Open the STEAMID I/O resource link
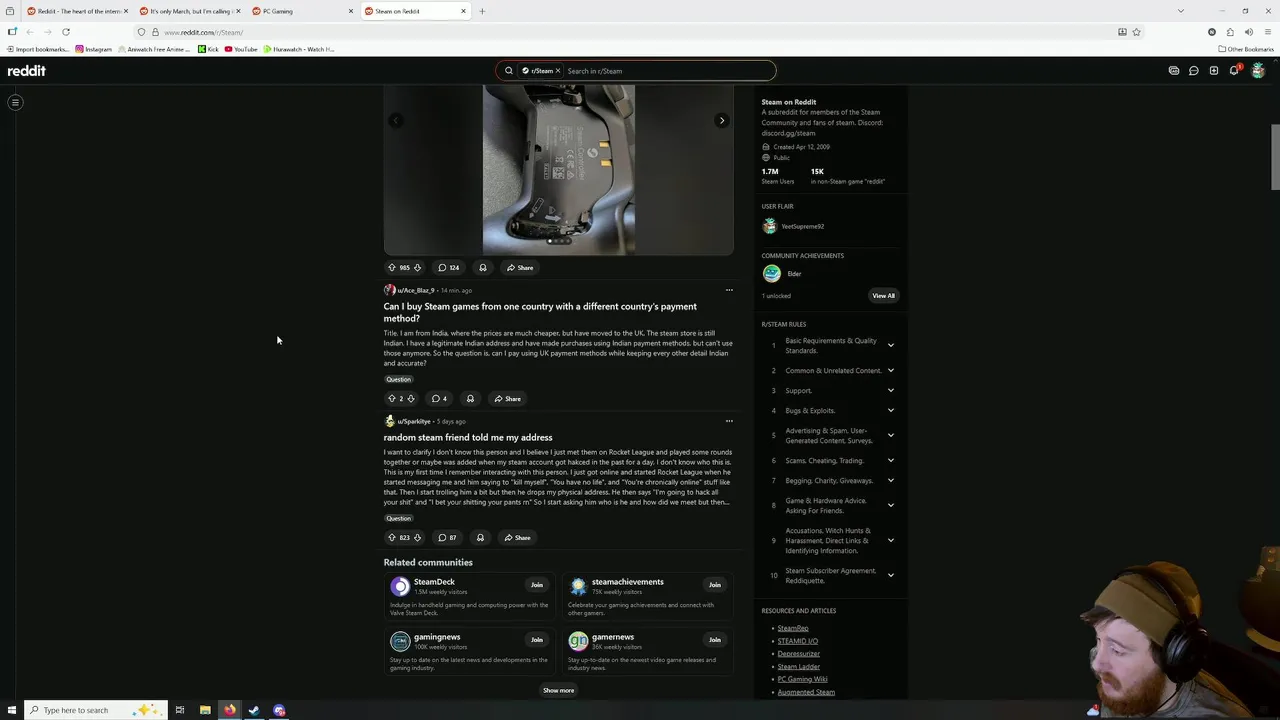Screen dimensions: 1280x720 (x=798, y=641)
